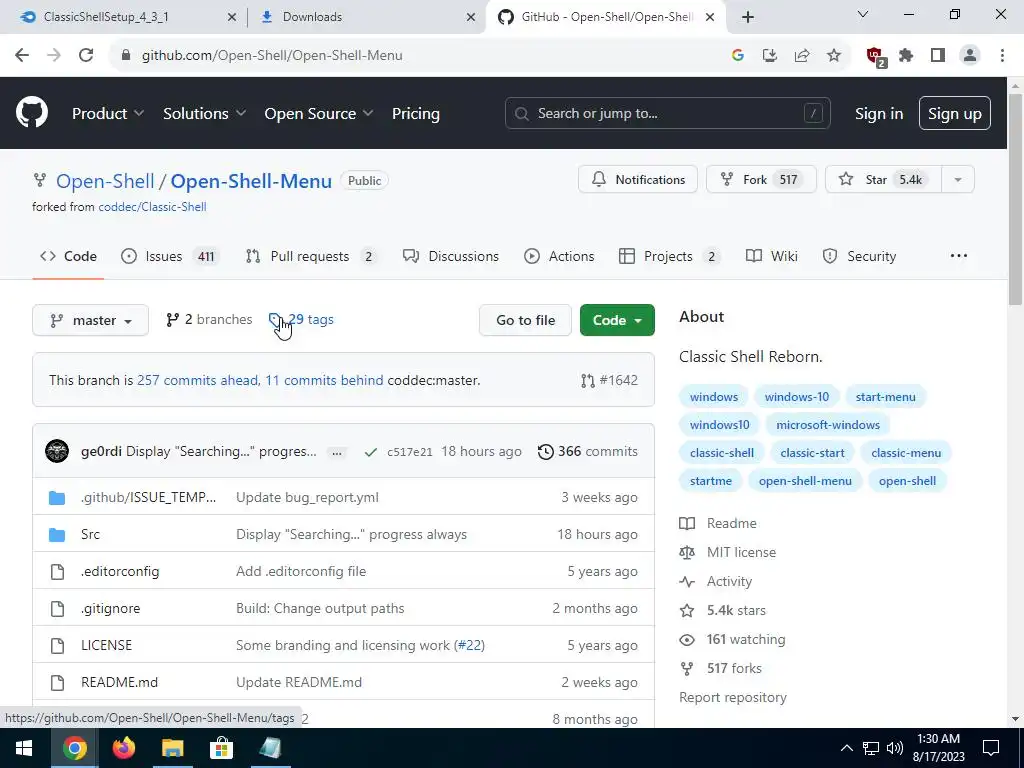Screen dimensions: 1024x768
Task: Open Microsoft Store from the taskbar
Action: coord(221,748)
